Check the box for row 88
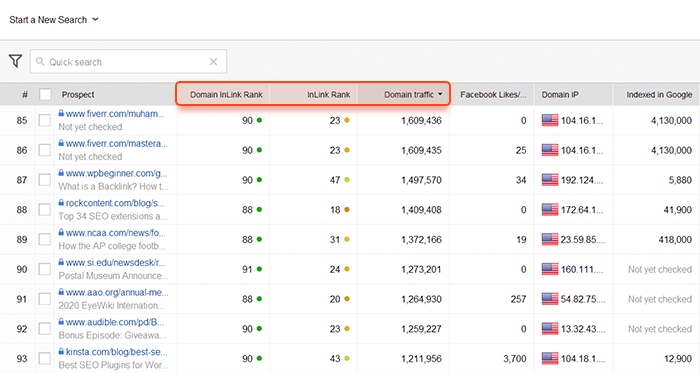Screen dimensions: 700x373 pos(45,210)
